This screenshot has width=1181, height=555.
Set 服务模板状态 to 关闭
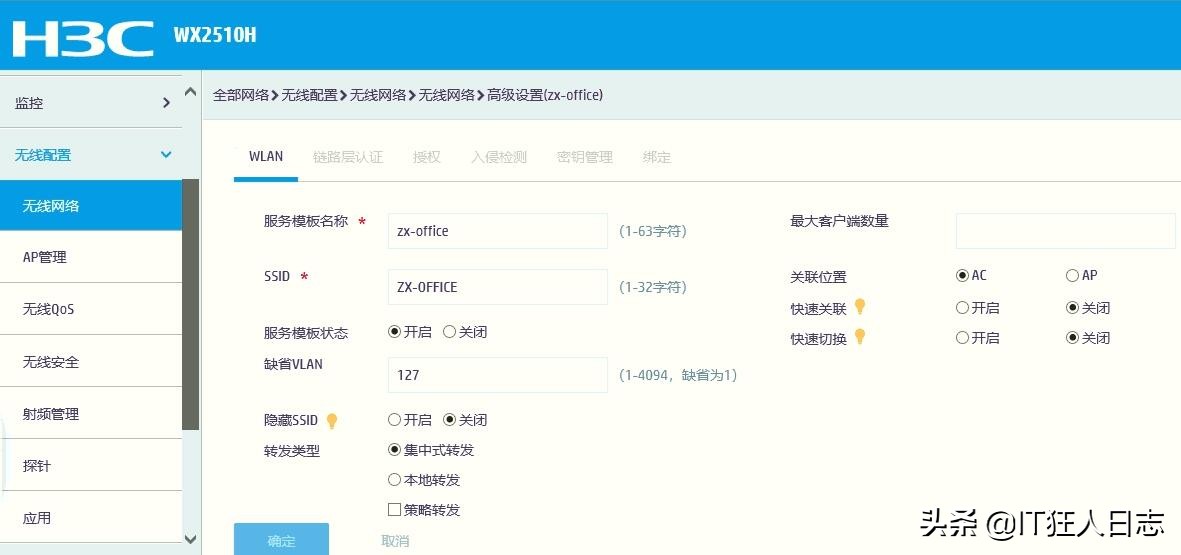point(450,332)
